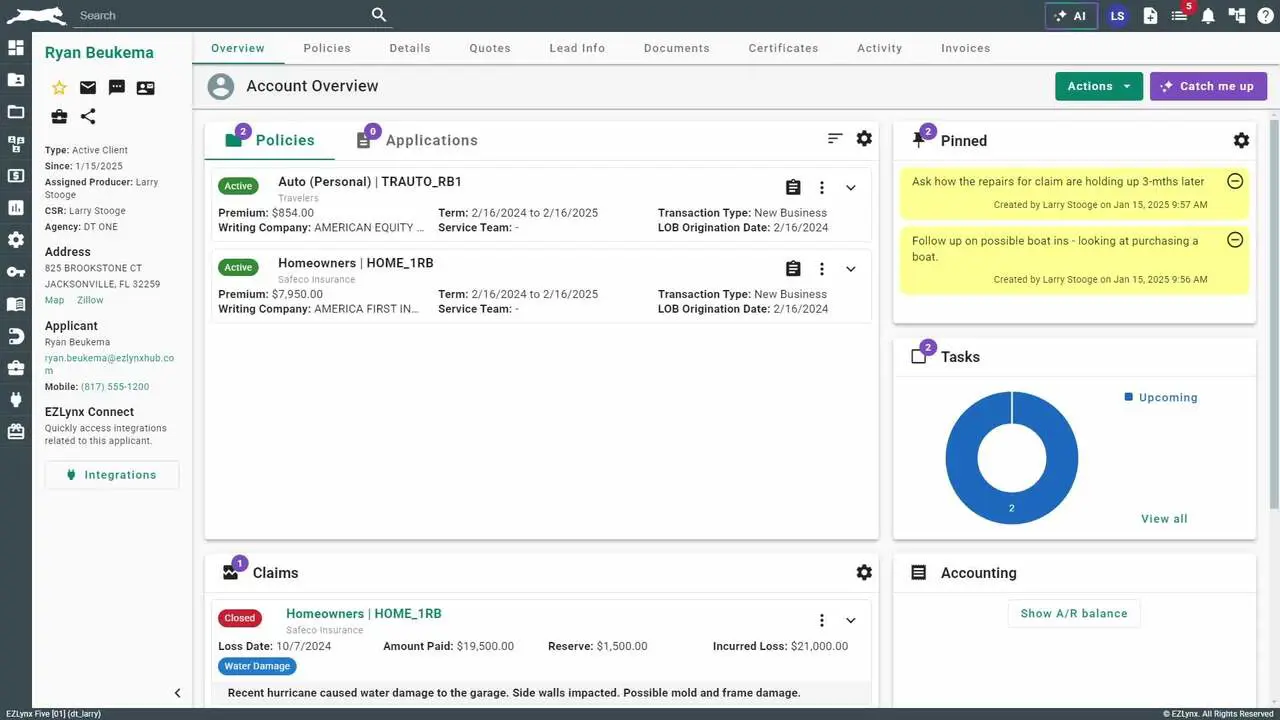Click the AI assistant button in header
The image size is (1280, 720).
(1070, 16)
